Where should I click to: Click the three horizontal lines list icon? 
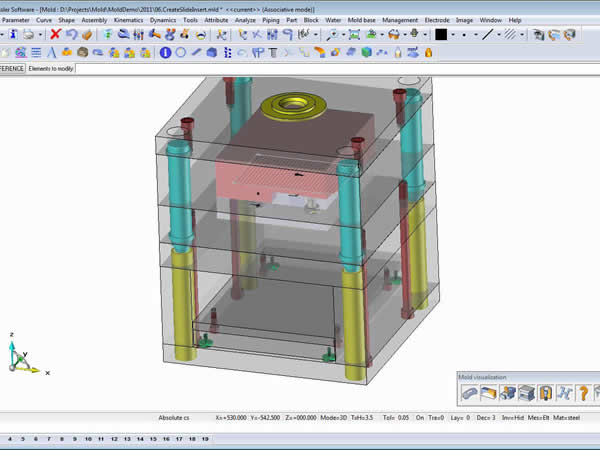36,52
